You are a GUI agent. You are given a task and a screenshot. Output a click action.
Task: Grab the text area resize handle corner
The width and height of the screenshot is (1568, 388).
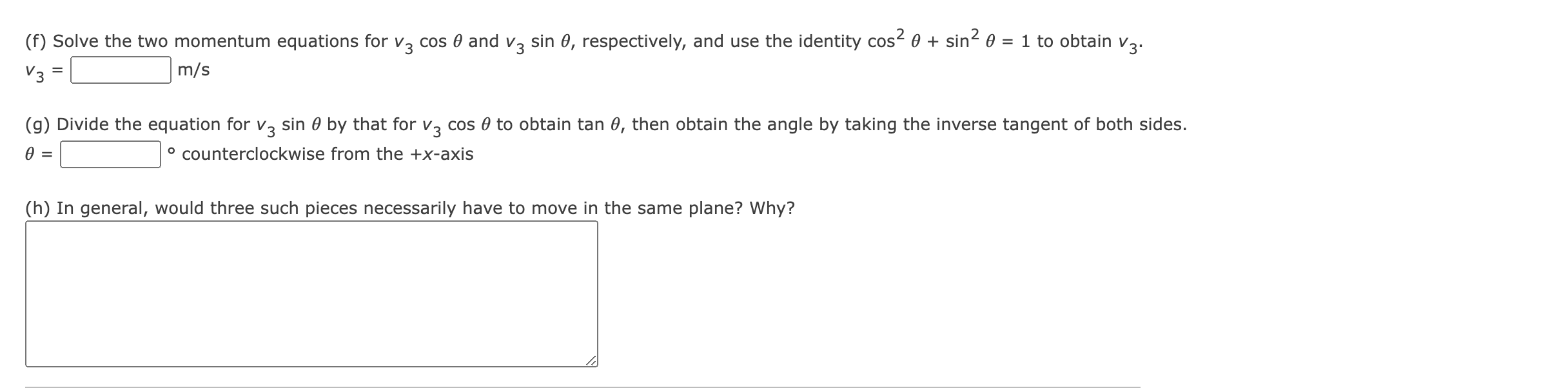(x=591, y=361)
